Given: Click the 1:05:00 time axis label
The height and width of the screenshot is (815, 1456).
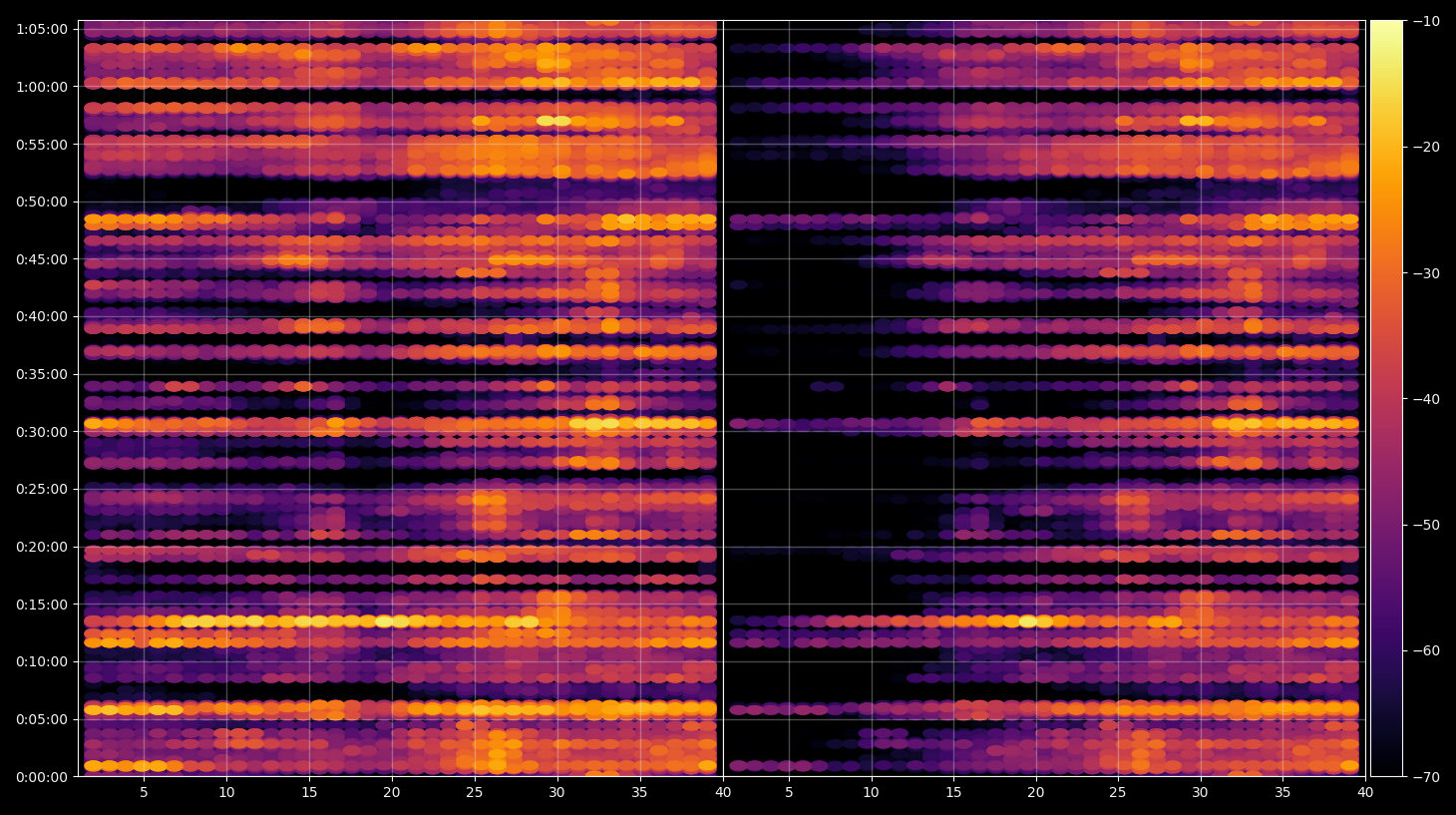Looking at the screenshot, I should tap(42, 29).
